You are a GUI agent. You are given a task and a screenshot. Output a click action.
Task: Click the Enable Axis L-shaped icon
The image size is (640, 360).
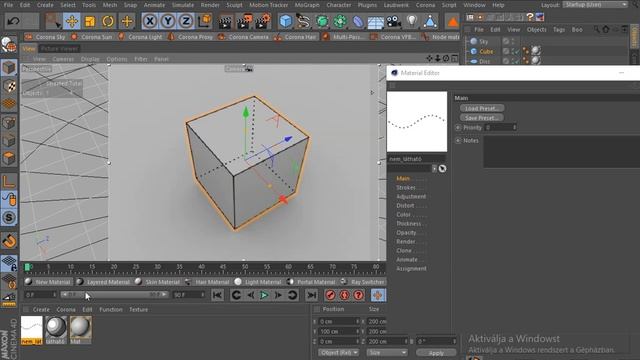(9, 181)
